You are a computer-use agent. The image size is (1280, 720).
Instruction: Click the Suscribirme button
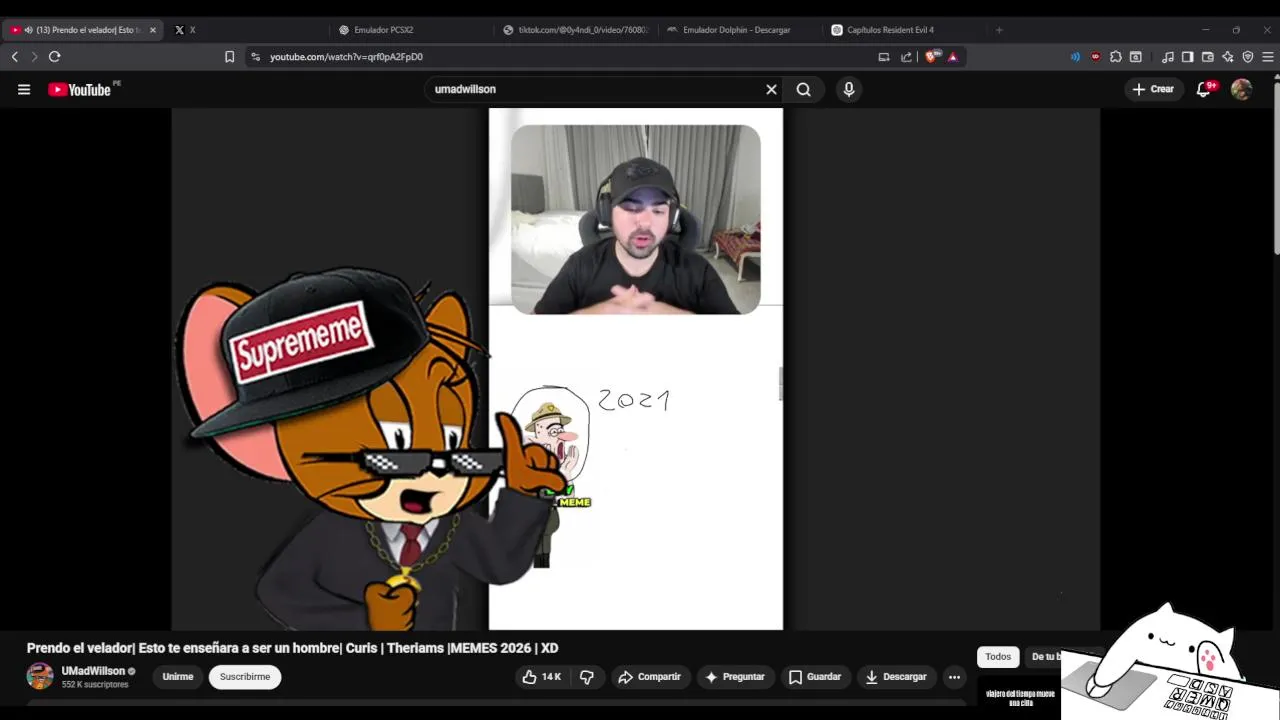point(245,677)
